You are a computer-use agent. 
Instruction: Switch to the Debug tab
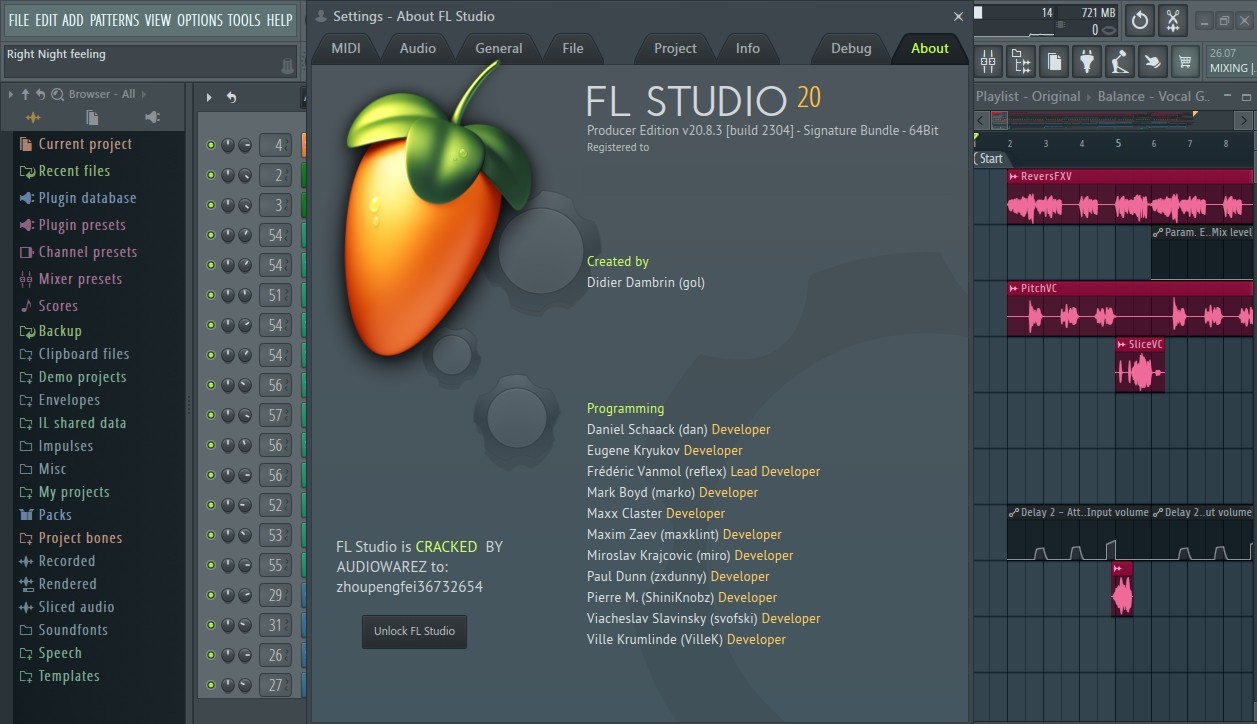pyautogui.click(x=850, y=47)
